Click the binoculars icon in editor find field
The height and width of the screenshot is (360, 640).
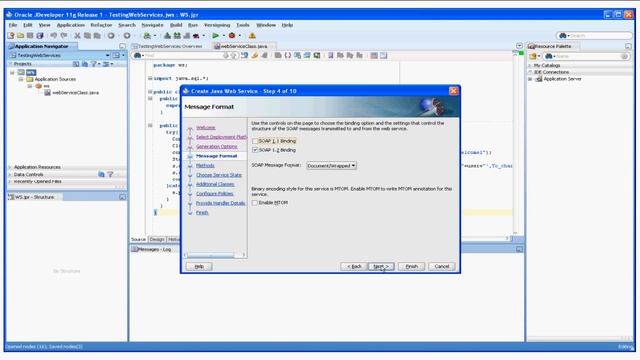pos(138,56)
